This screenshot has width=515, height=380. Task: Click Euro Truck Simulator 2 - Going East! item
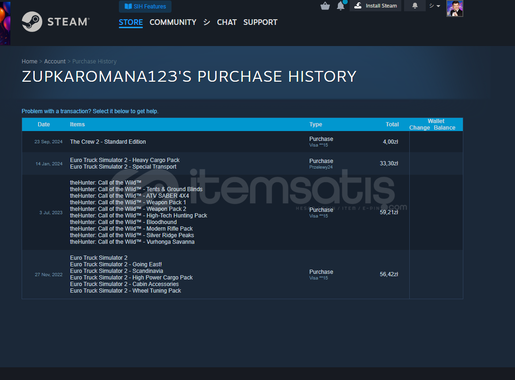coord(116,264)
